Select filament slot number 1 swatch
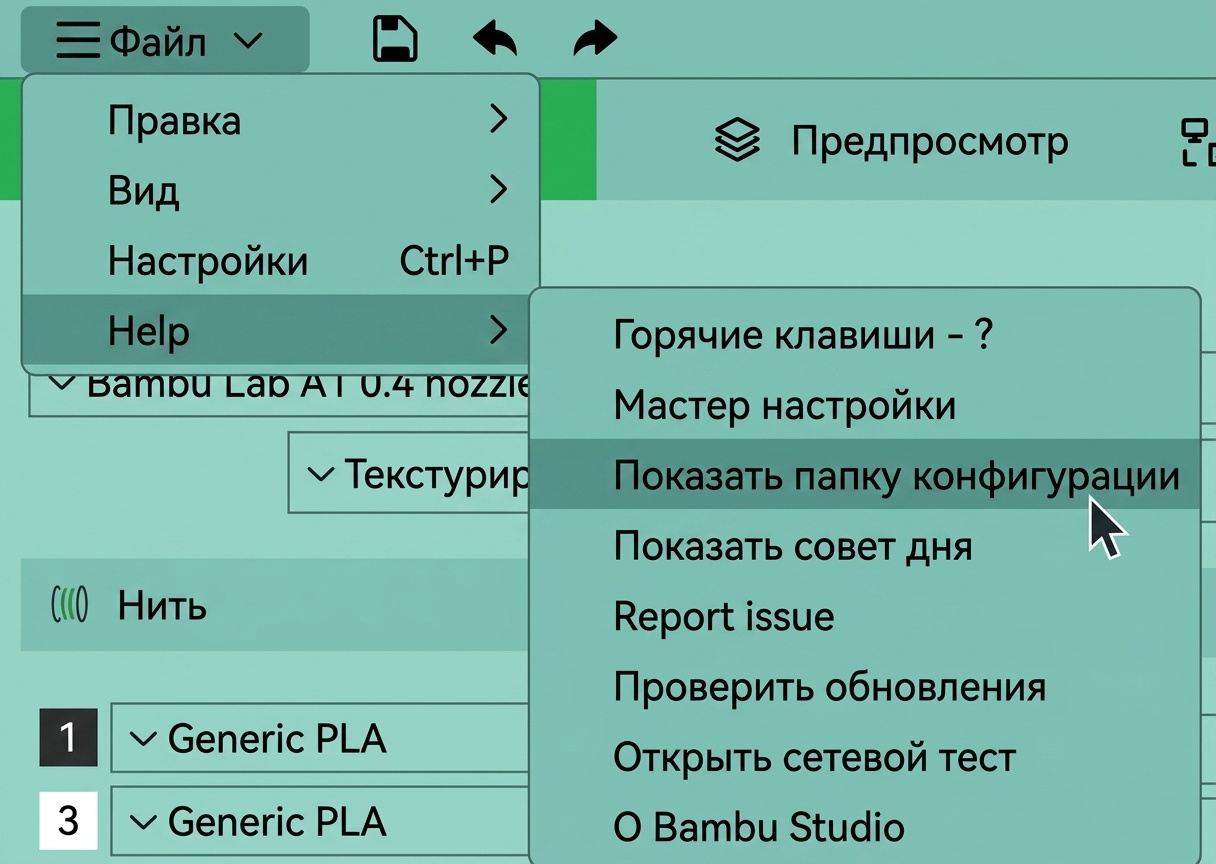Viewport: 1216px width, 864px height. [68, 738]
